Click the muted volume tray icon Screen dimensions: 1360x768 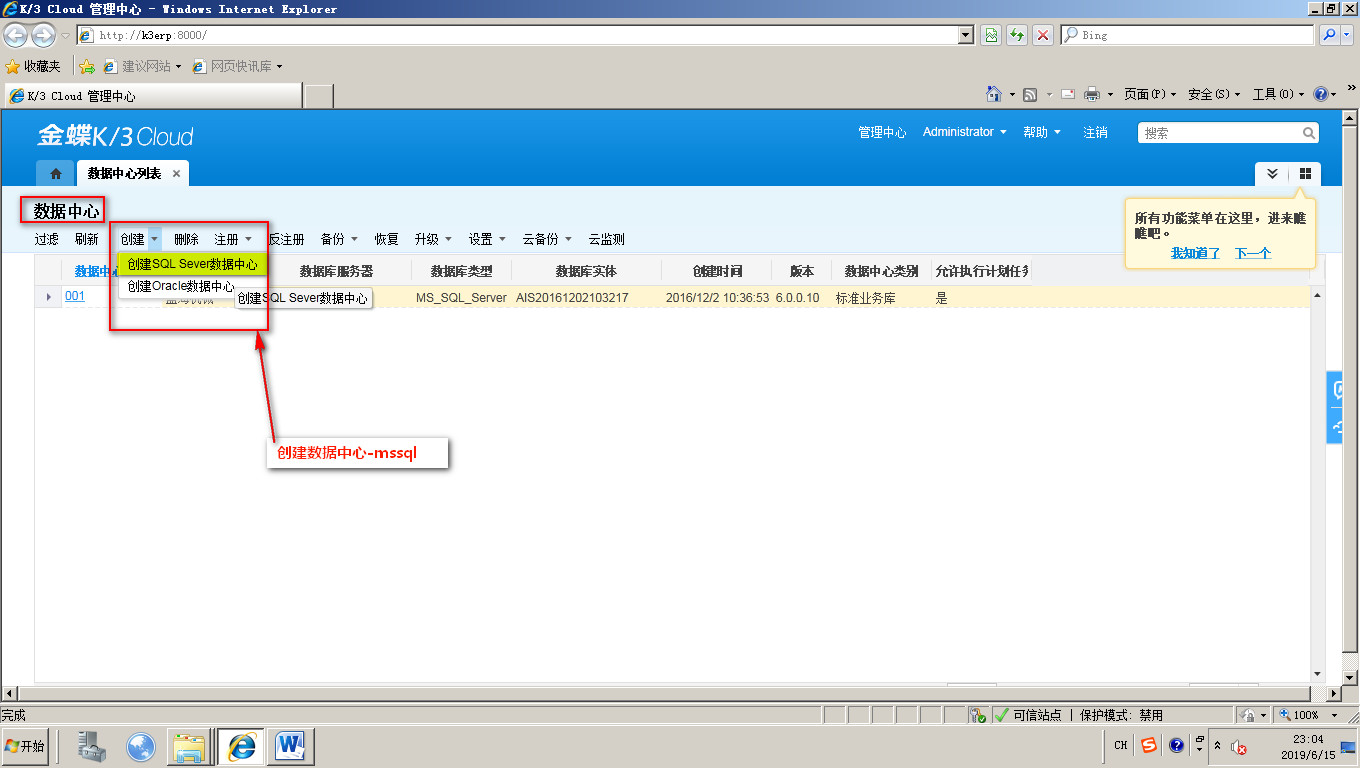[x=1238, y=746]
